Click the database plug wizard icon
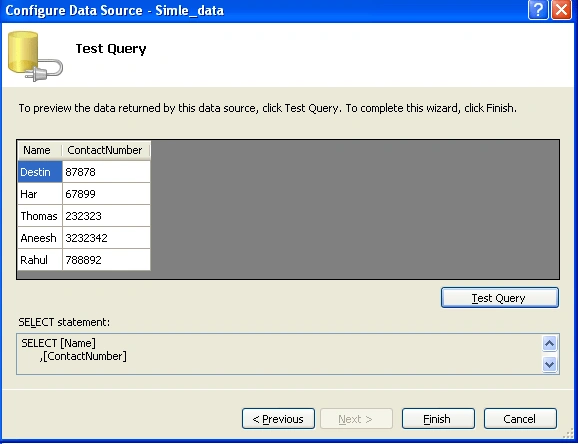Screen dimensions: 578x444 click(x=35, y=56)
